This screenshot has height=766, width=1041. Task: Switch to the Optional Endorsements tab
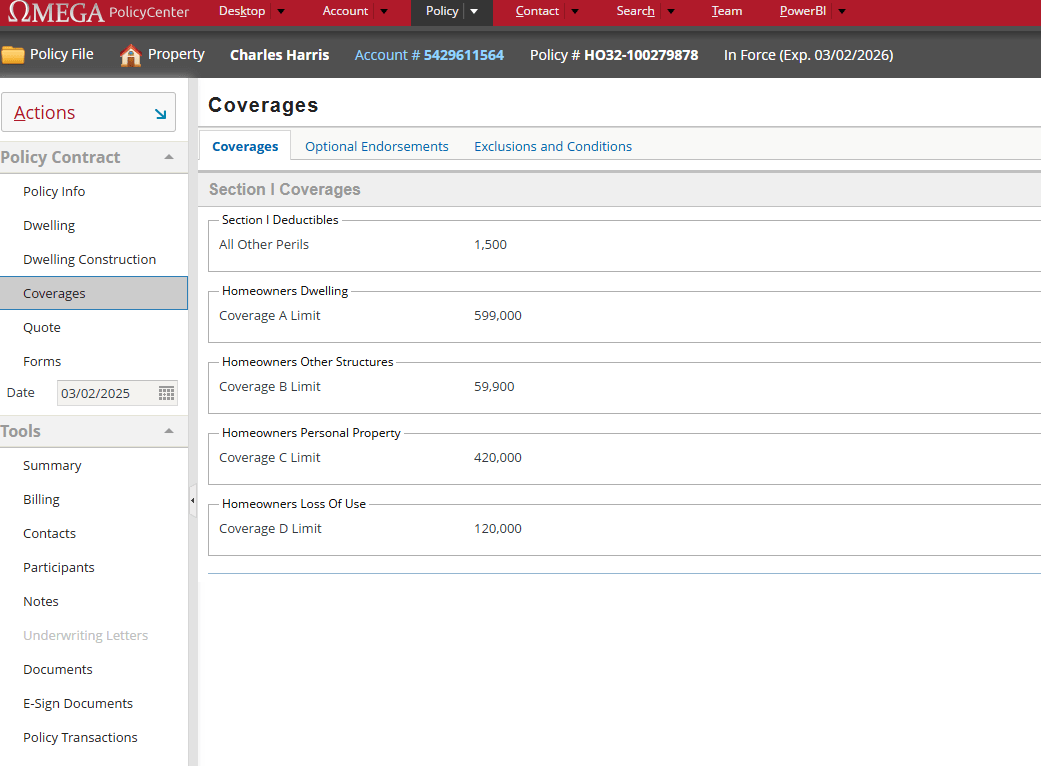tap(376, 147)
